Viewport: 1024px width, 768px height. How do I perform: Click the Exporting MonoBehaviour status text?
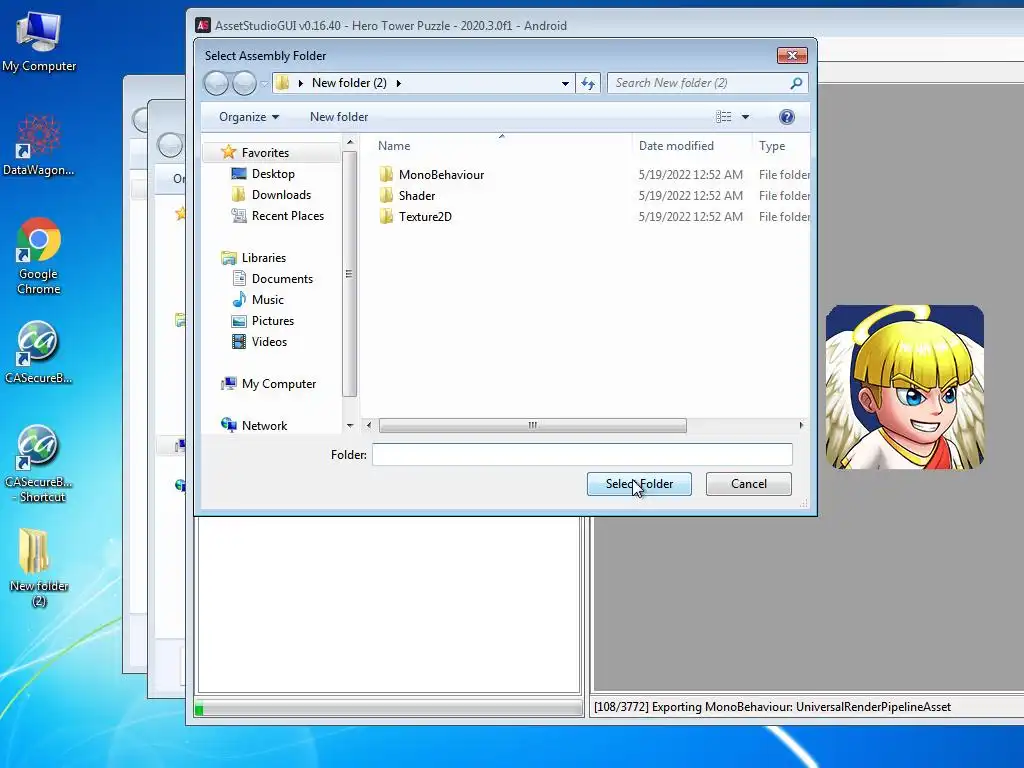coord(772,707)
